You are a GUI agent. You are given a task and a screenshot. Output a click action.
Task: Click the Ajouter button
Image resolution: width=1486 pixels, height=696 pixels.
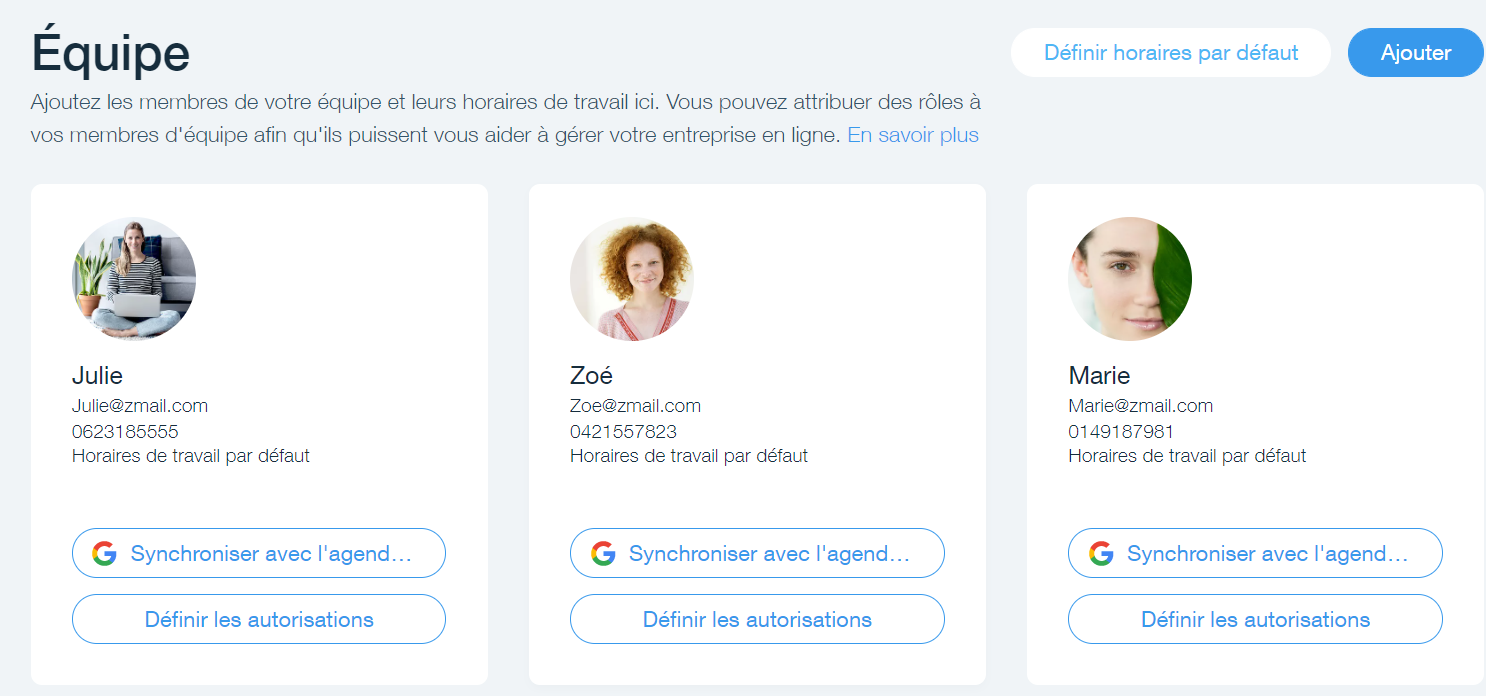point(1415,53)
